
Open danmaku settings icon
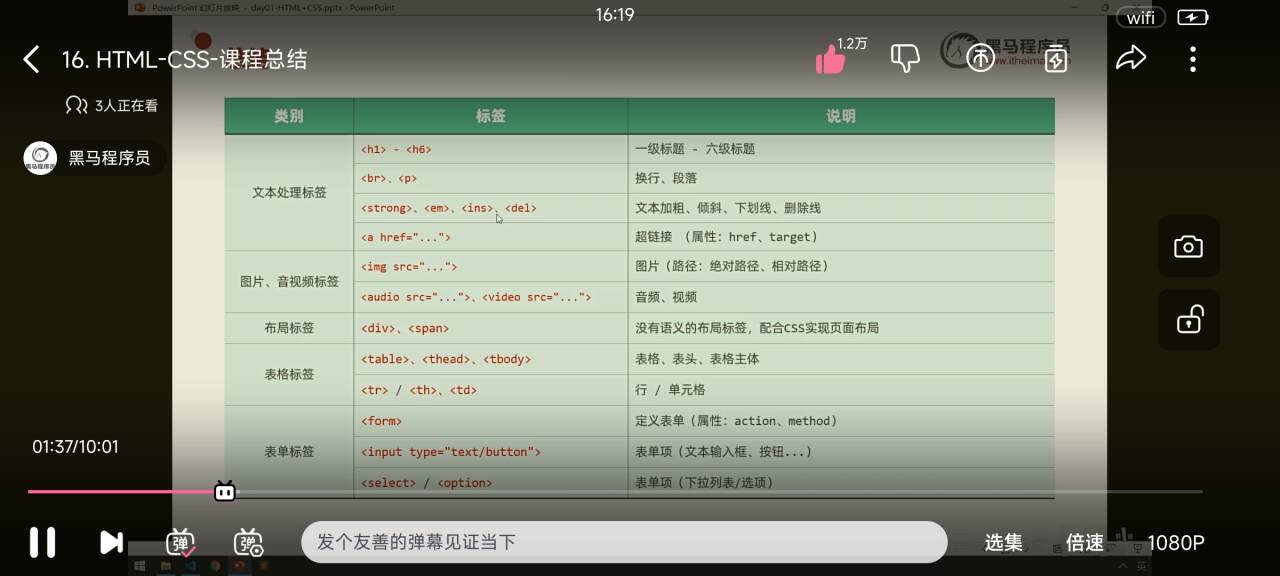coord(248,542)
